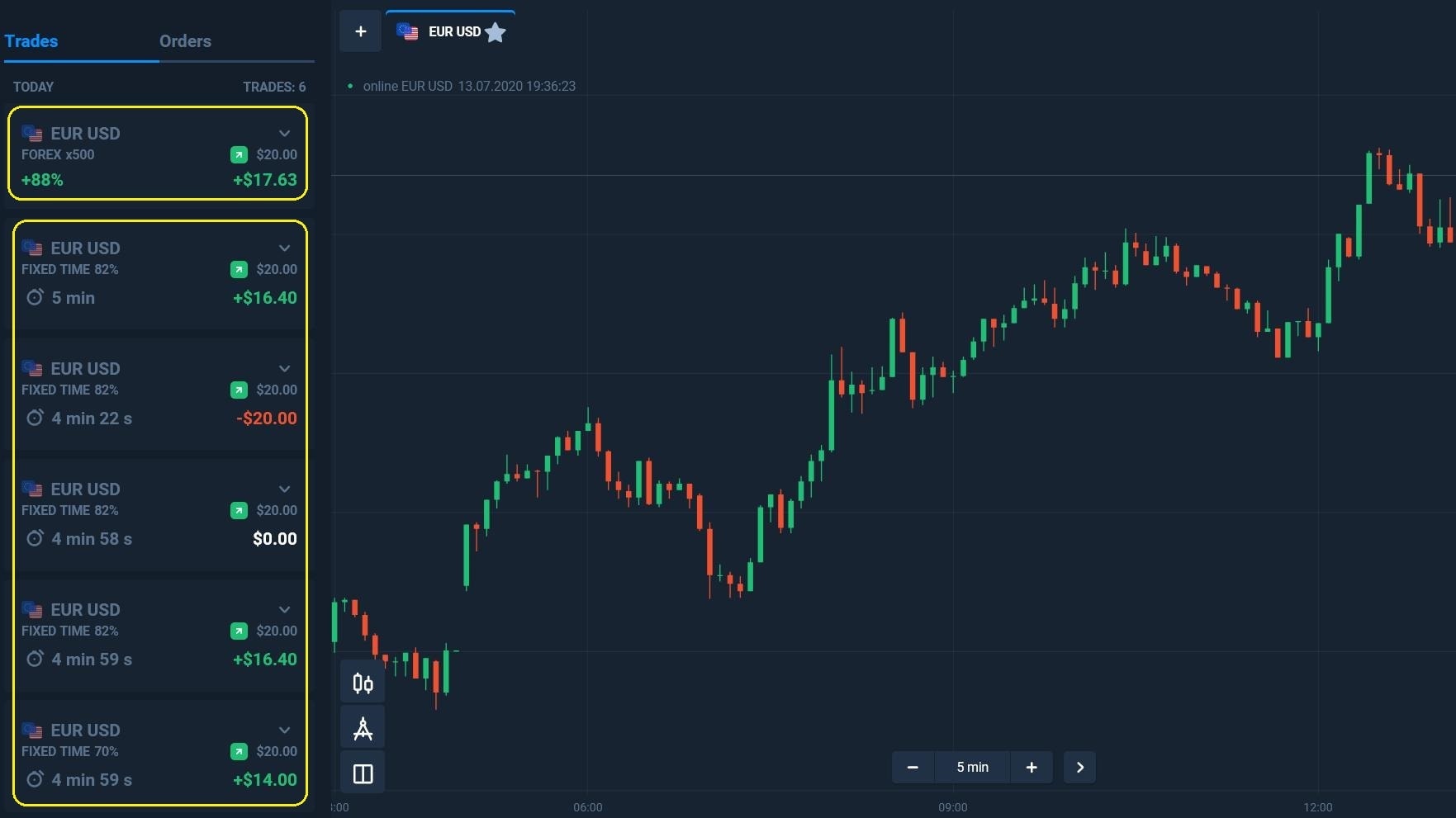The width and height of the screenshot is (1456, 818).
Task: Expand the FIXED TIME 82% 4 min 59 s trade
Action: pos(284,609)
